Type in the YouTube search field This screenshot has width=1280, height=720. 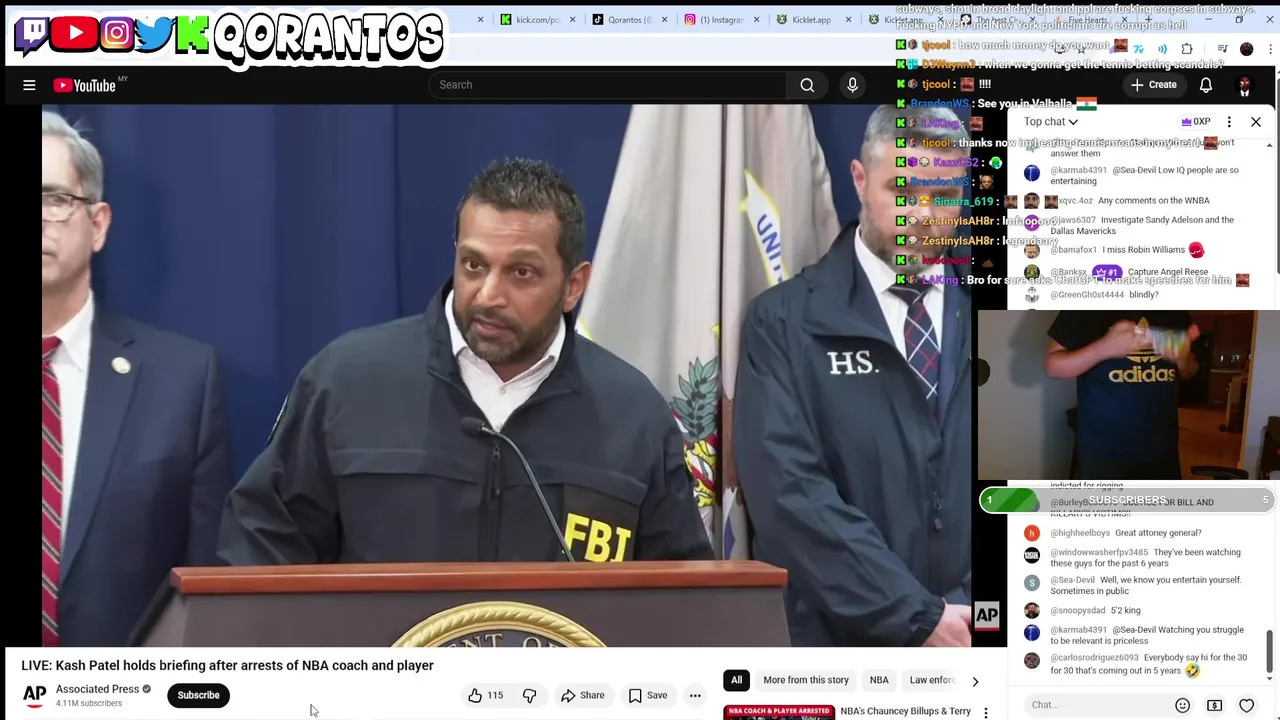tap(609, 85)
